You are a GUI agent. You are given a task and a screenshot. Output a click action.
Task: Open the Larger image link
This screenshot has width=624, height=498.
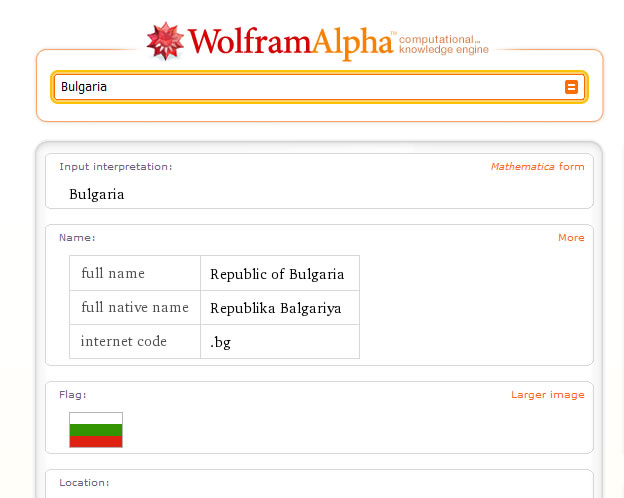click(548, 395)
